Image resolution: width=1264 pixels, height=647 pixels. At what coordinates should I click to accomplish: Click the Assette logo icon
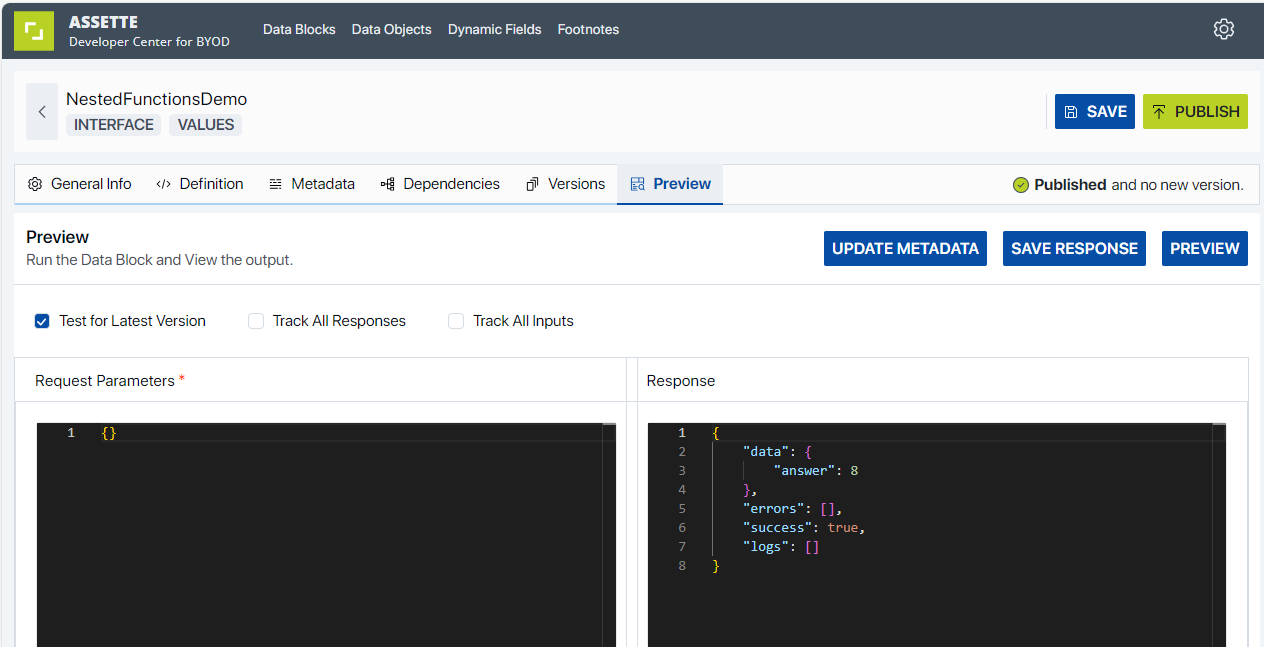(34, 31)
